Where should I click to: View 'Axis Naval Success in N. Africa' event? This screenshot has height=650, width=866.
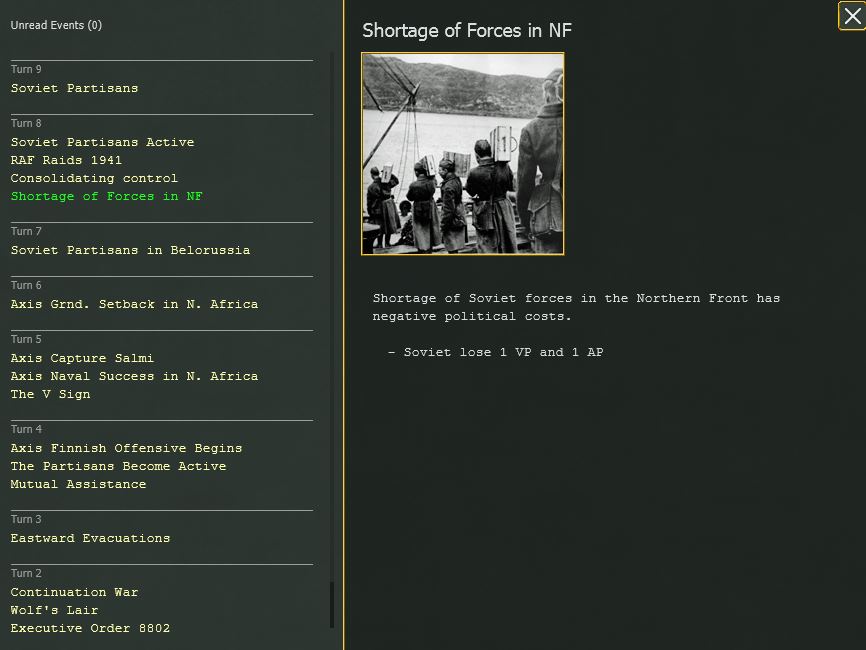click(134, 377)
